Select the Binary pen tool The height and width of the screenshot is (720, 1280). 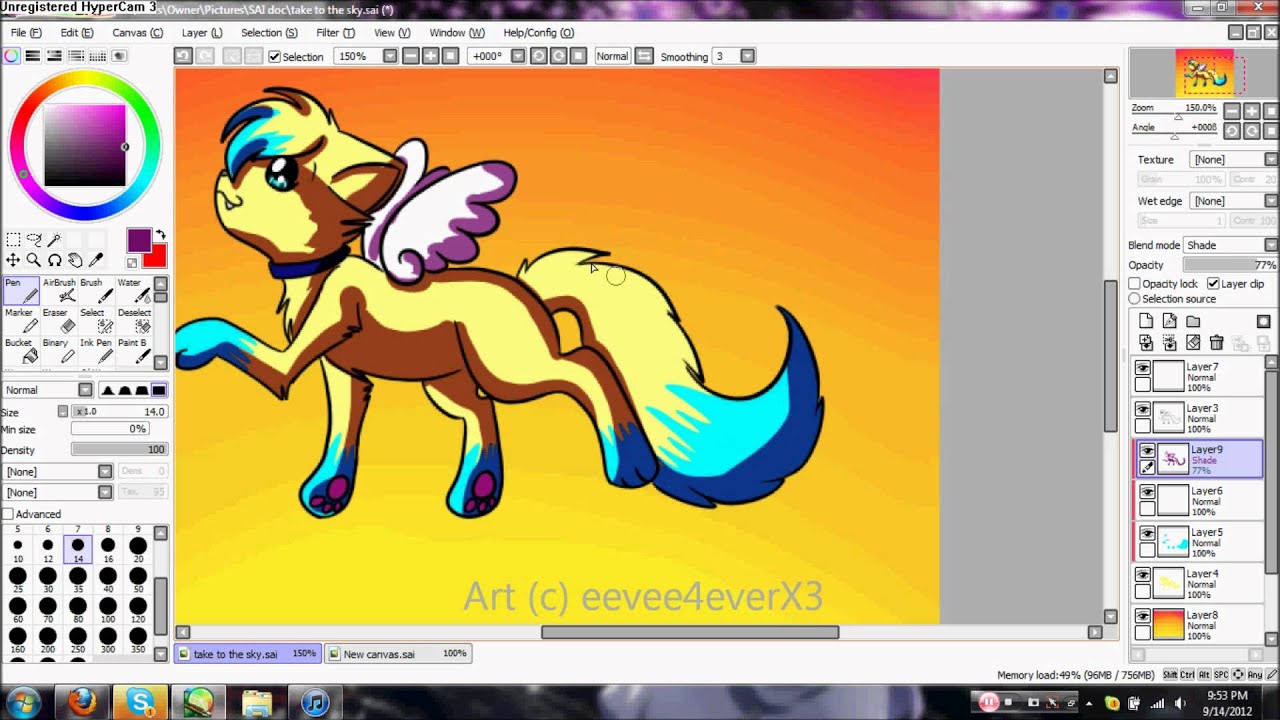(59, 351)
